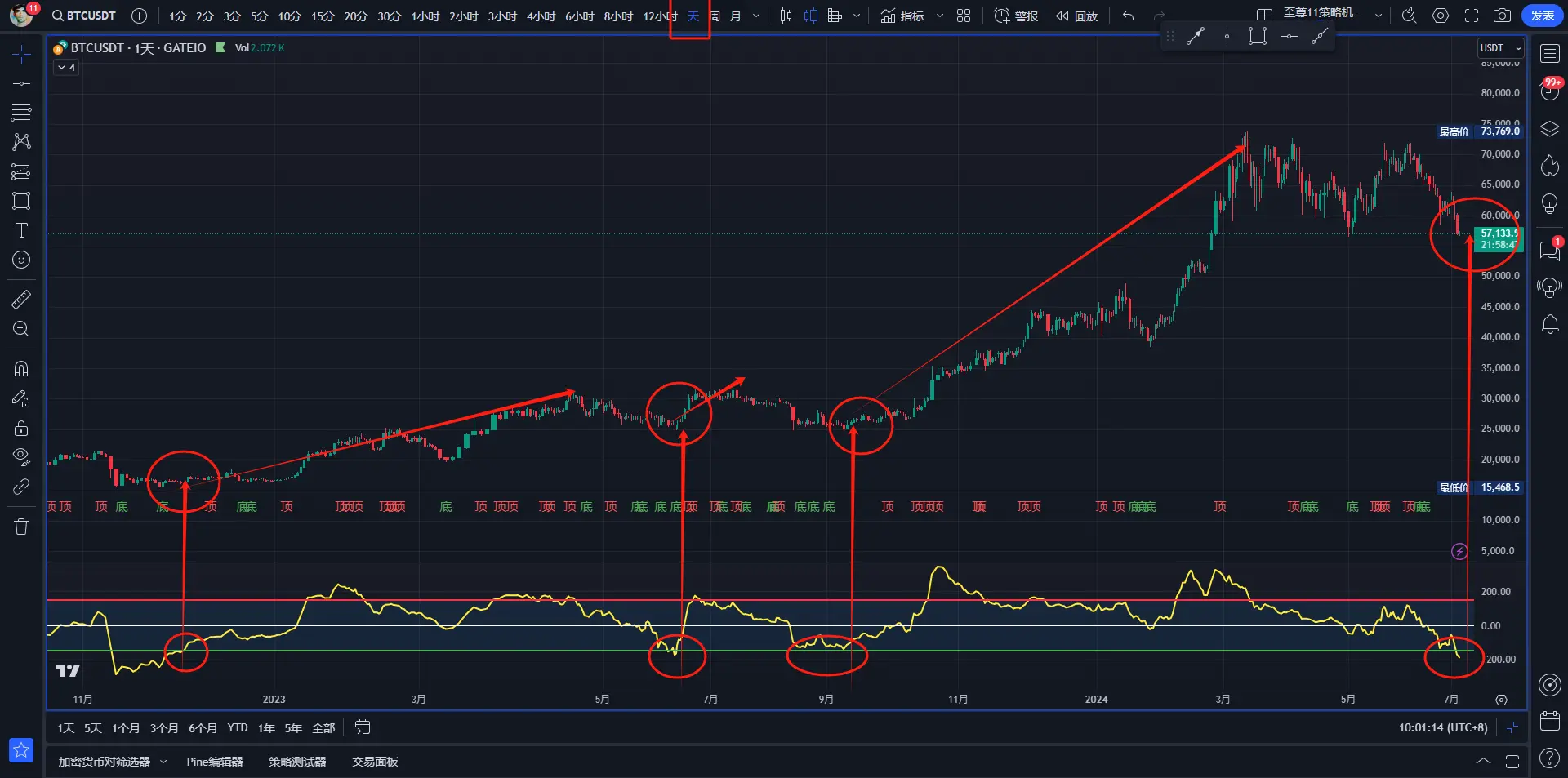Open the help center icon
The image size is (1568, 778).
(1549, 758)
